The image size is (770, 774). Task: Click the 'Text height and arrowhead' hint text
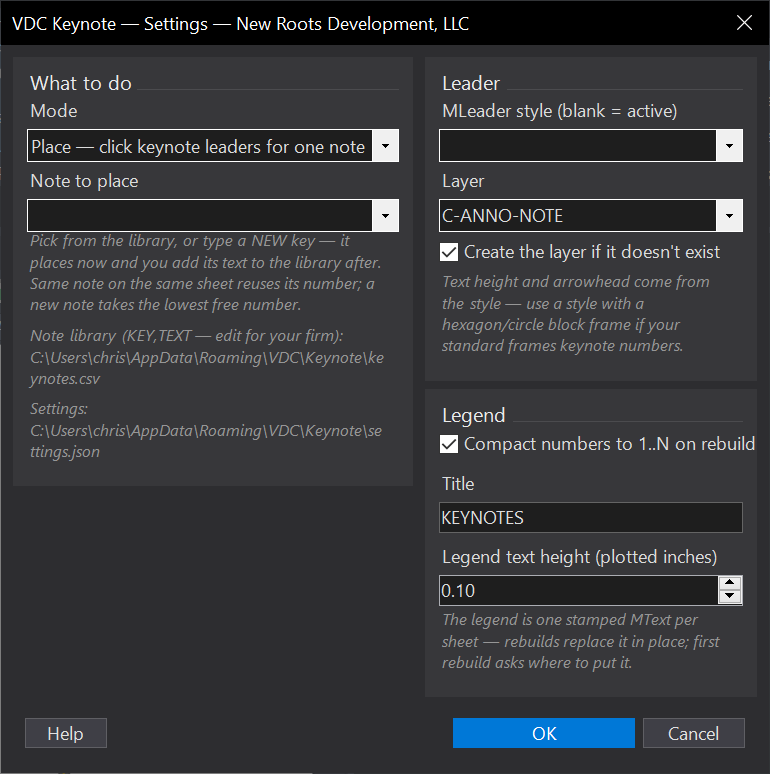click(x=576, y=314)
